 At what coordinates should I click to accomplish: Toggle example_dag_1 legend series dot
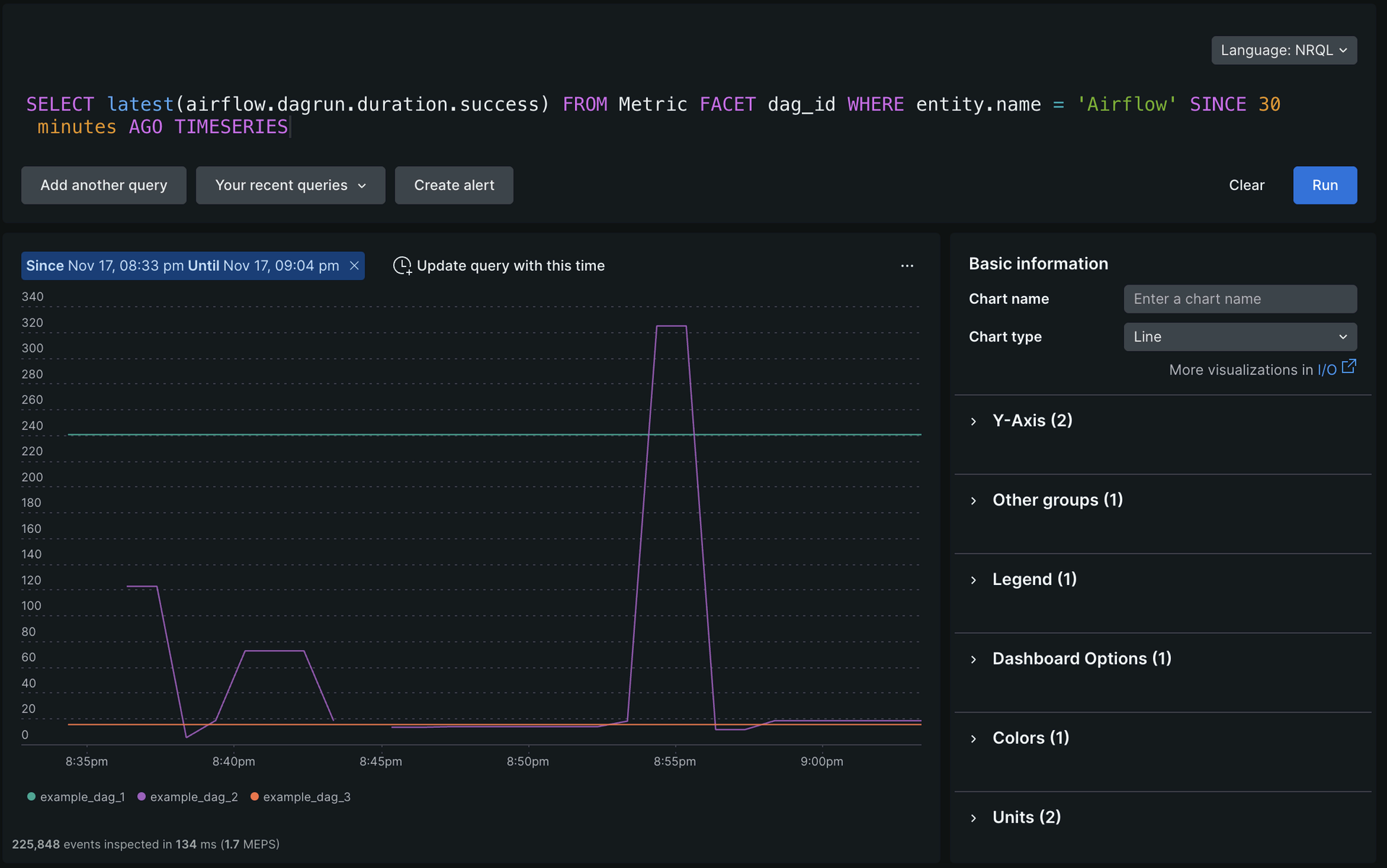[x=31, y=797]
